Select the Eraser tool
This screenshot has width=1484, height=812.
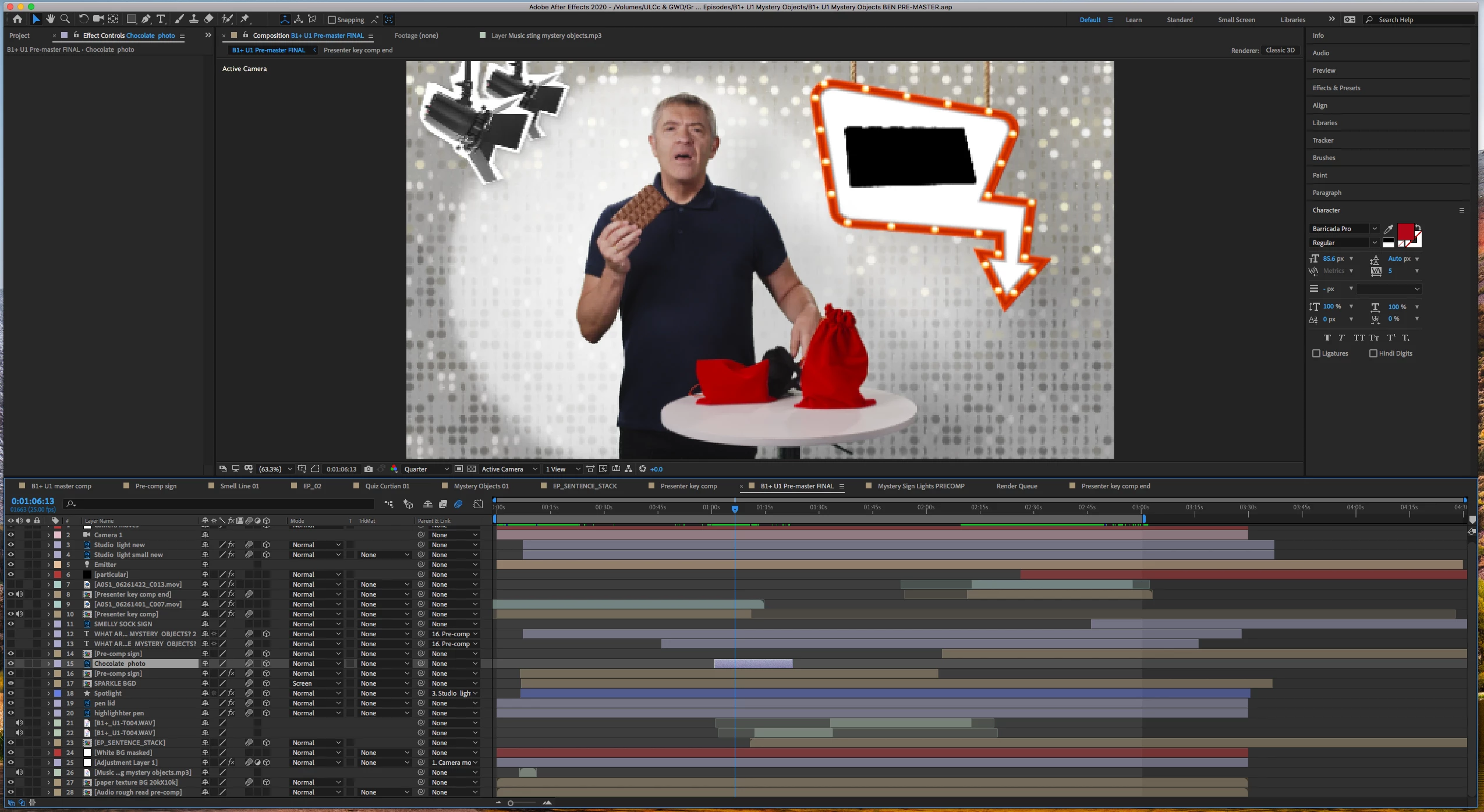(x=208, y=19)
